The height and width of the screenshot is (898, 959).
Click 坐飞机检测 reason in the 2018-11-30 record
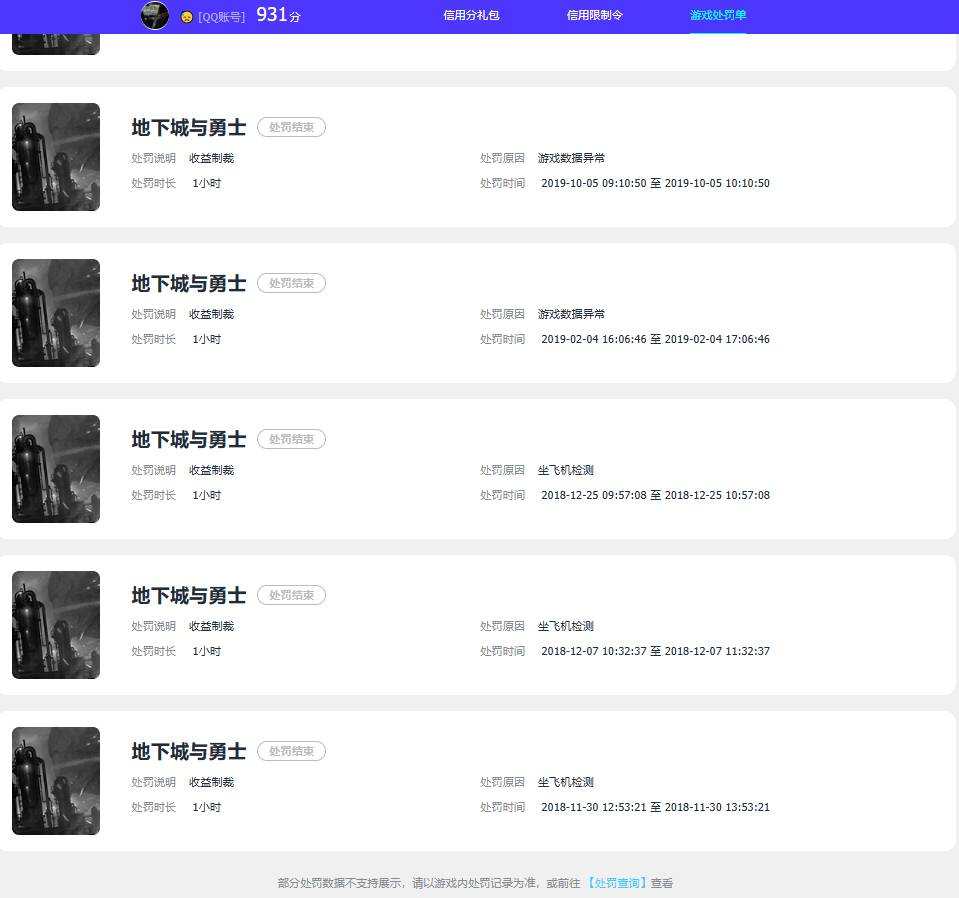click(x=566, y=782)
